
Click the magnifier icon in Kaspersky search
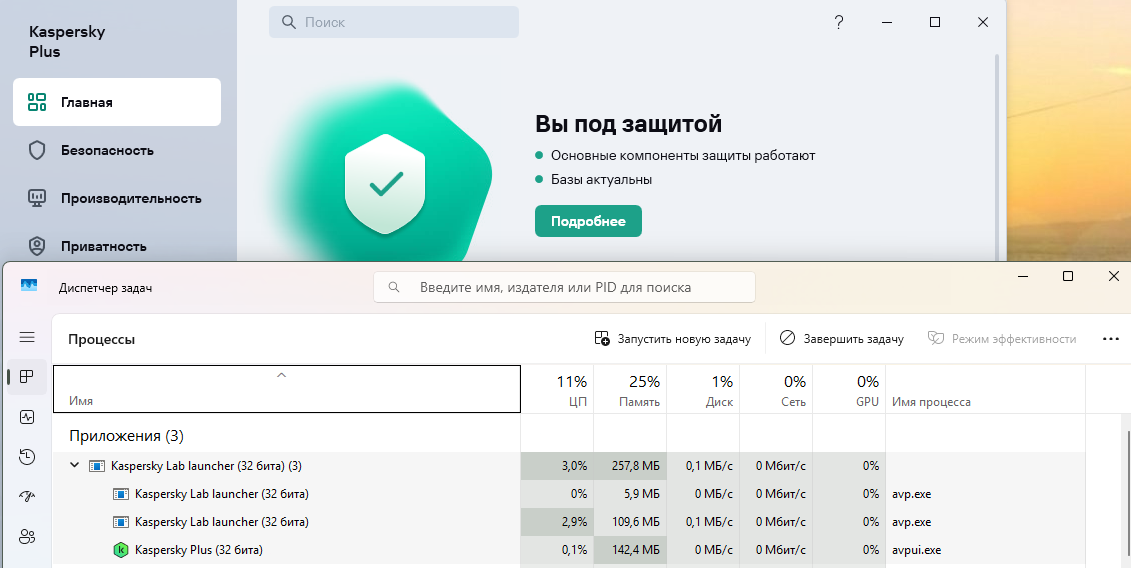click(x=289, y=22)
